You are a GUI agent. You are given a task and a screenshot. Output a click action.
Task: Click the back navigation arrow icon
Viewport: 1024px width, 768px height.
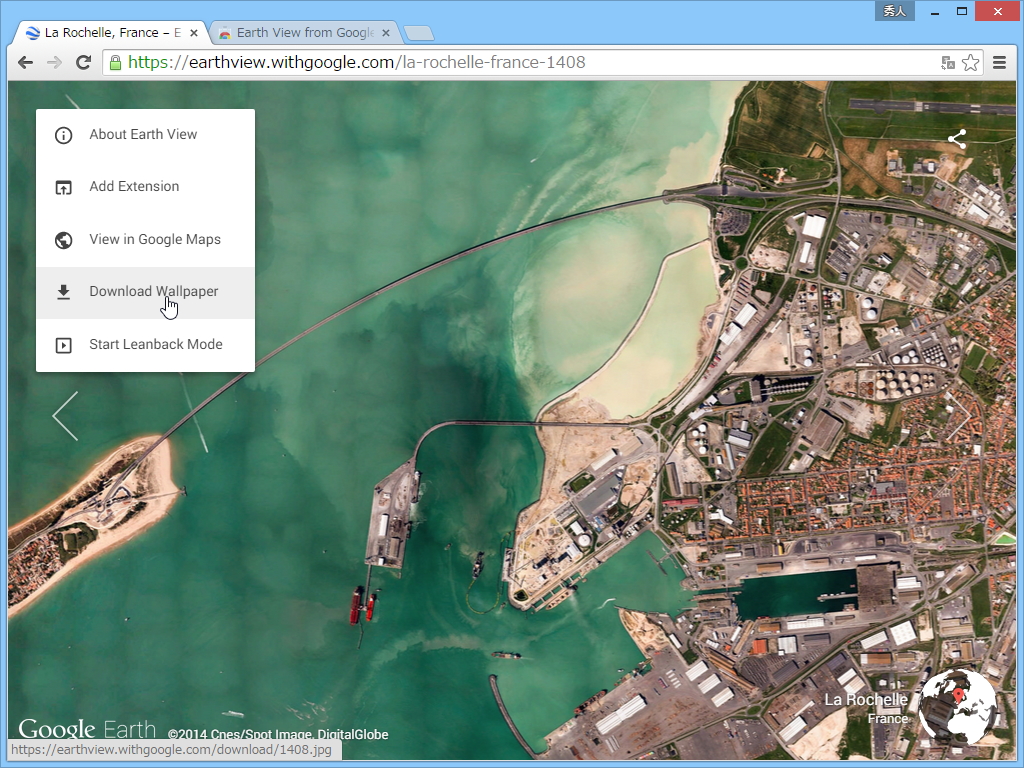[25, 62]
